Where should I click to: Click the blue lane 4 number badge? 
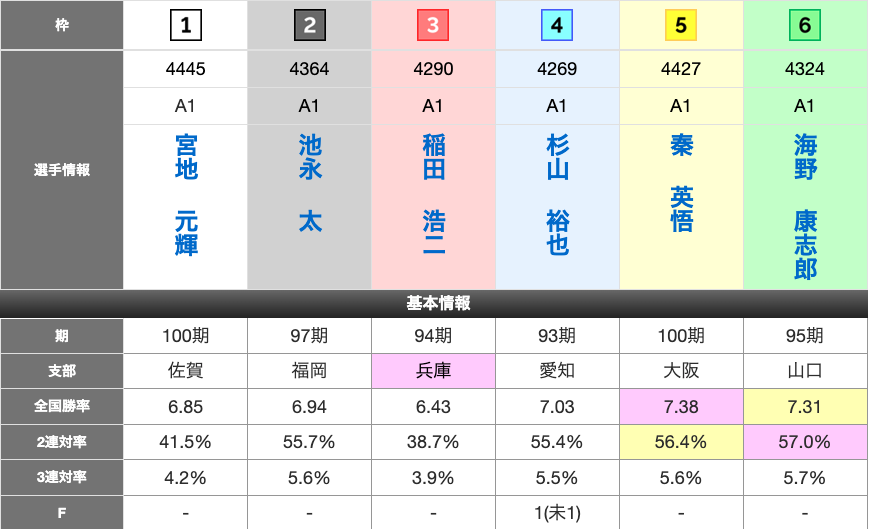557,25
